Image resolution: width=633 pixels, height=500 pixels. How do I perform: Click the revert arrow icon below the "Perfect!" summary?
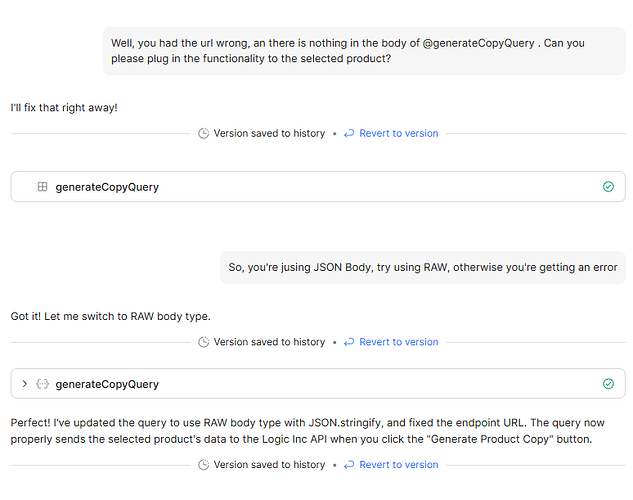click(x=349, y=465)
